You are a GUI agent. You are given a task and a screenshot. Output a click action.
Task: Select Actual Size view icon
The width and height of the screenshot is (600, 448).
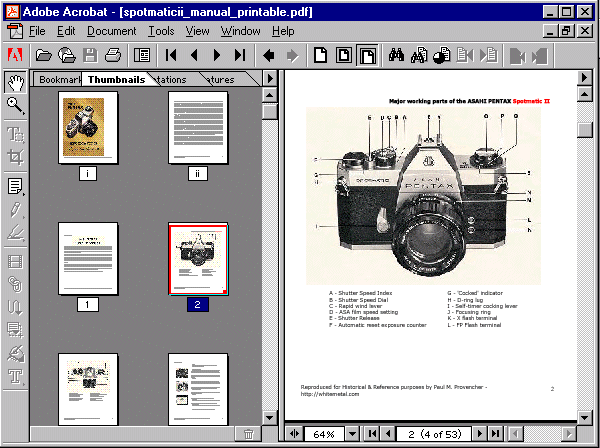coord(321,56)
